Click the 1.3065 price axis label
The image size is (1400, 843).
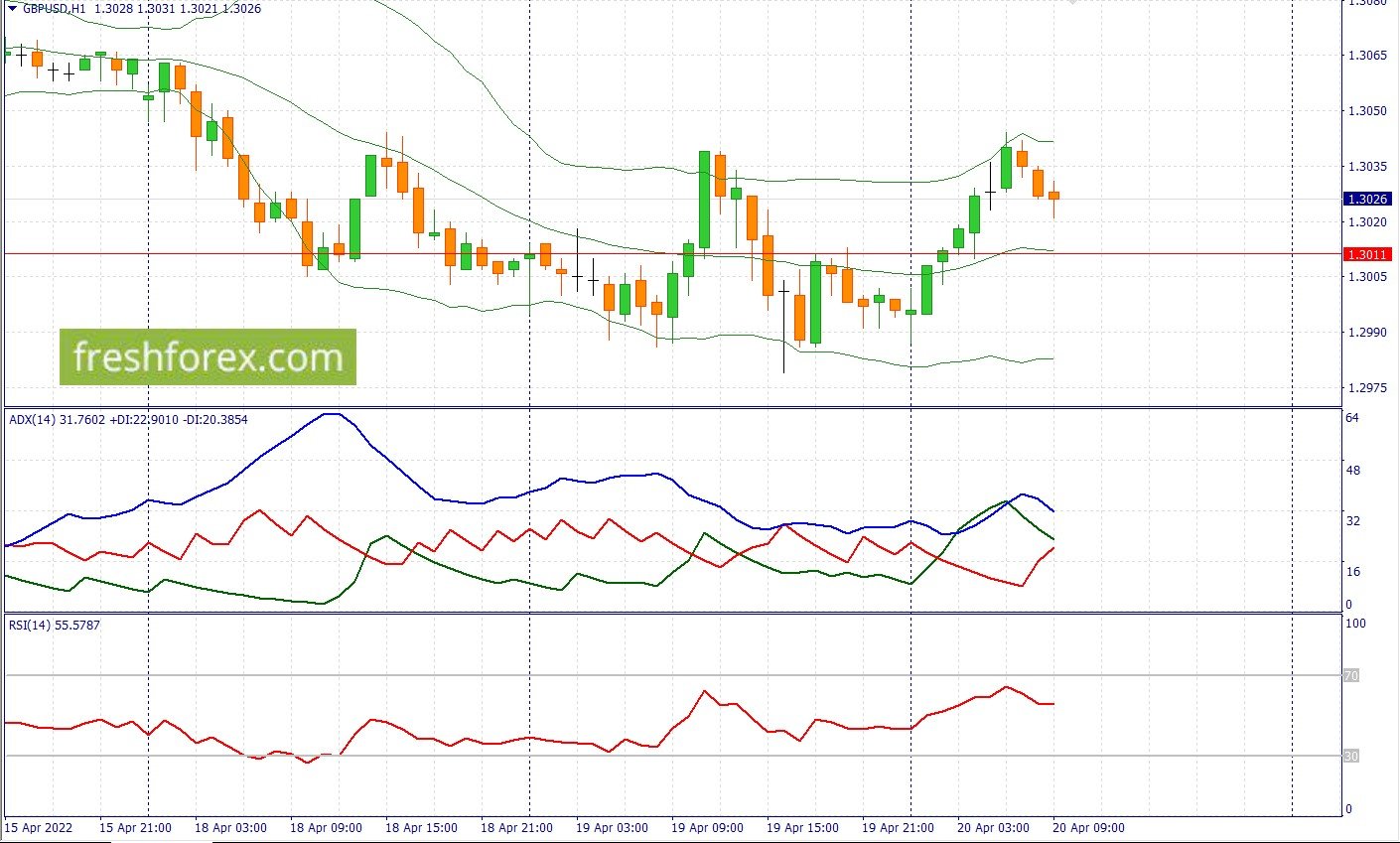[1367, 56]
